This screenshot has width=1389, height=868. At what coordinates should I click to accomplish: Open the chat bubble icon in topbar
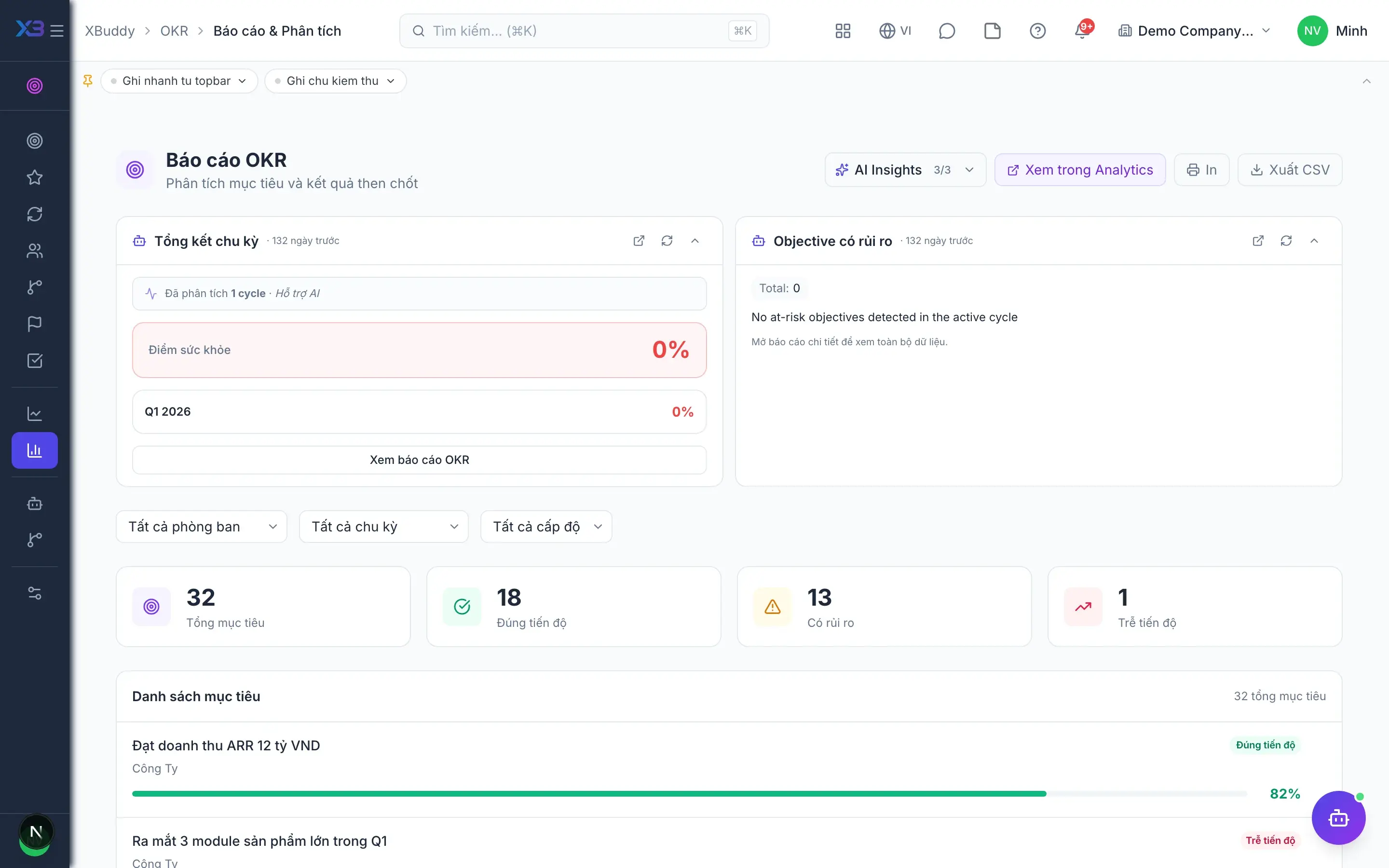(946, 31)
